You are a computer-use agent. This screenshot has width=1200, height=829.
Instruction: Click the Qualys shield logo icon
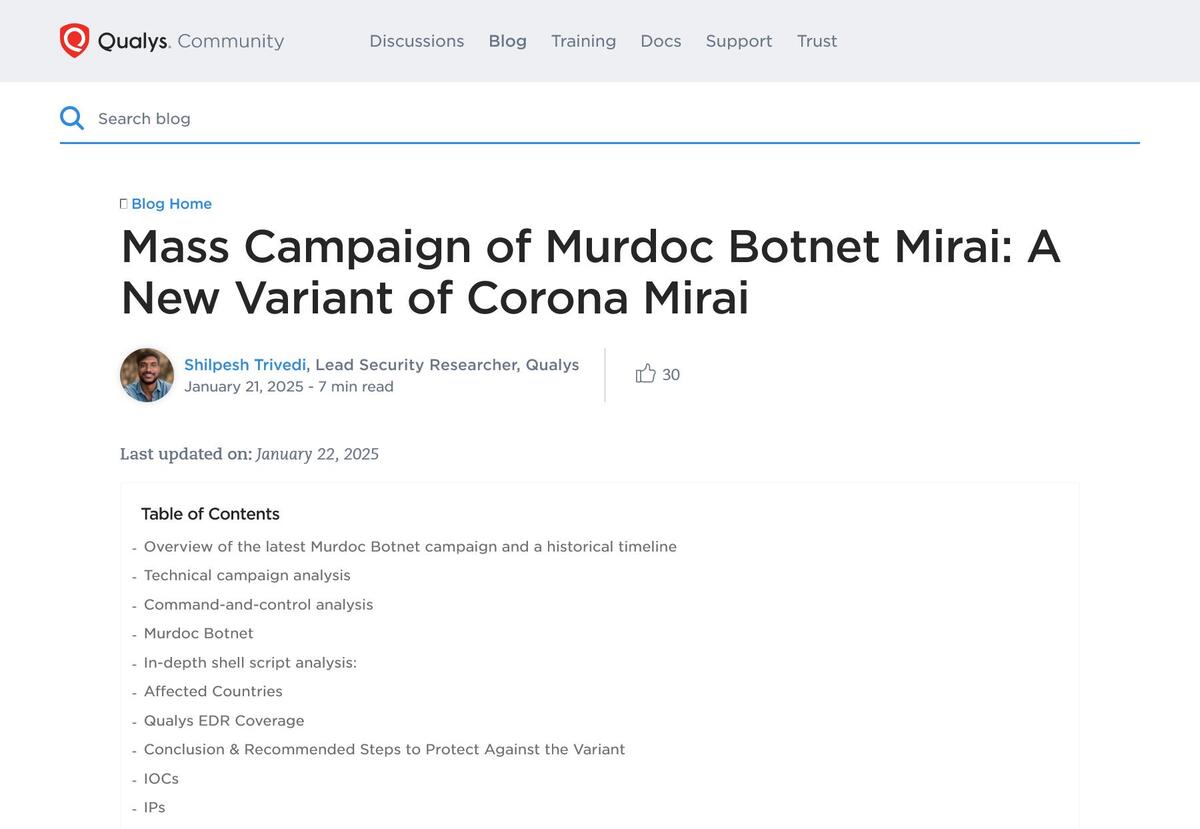tap(74, 41)
